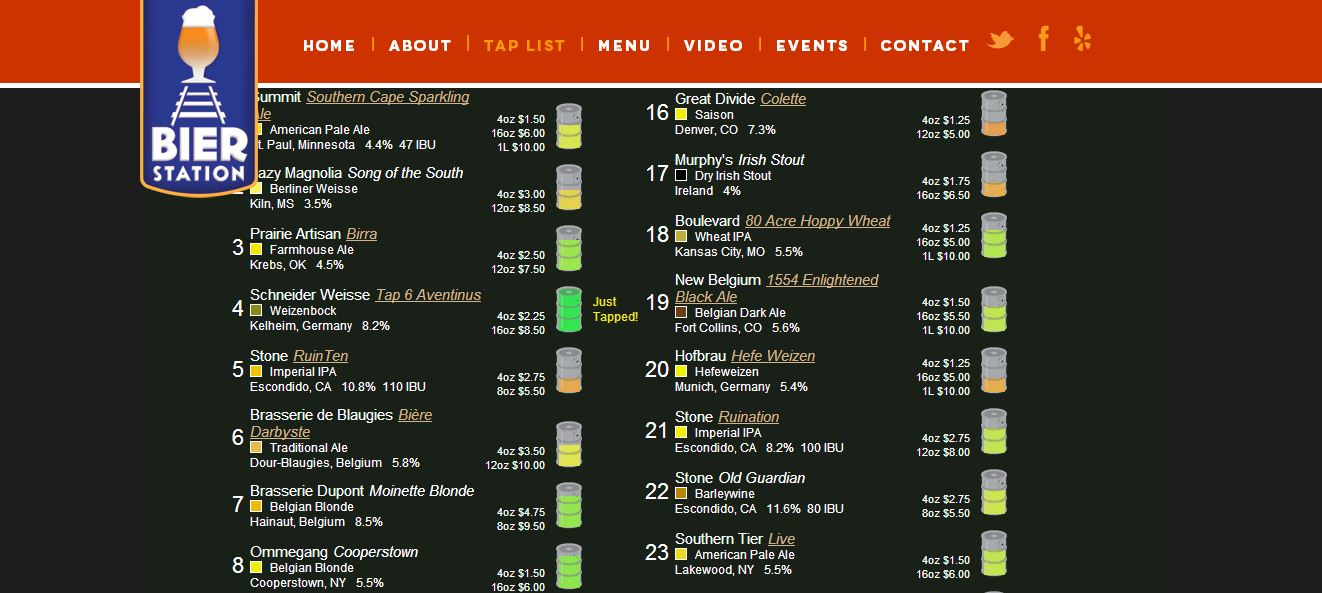Click the Saison color swatch

click(681, 114)
